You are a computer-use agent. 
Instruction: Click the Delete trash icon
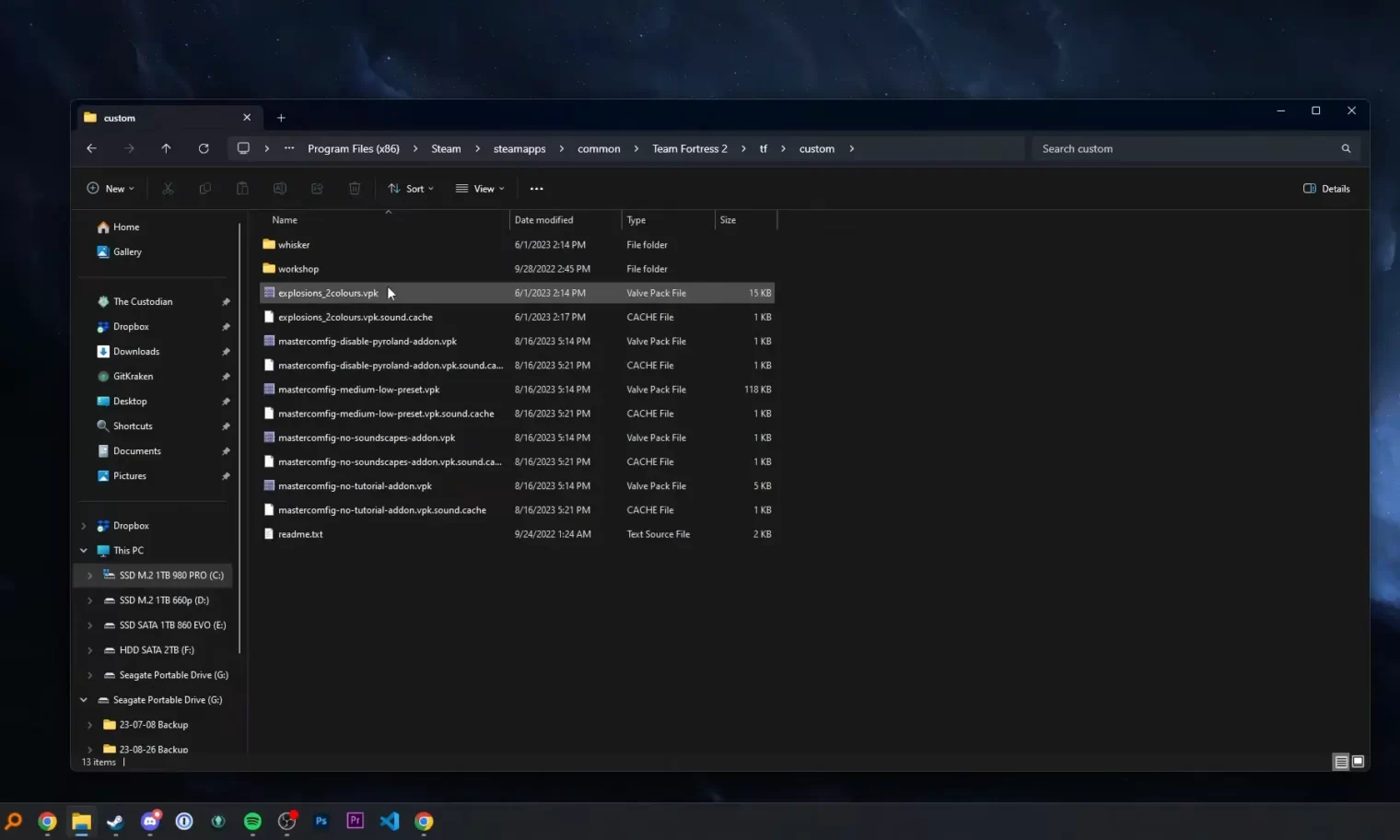[x=355, y=189]
